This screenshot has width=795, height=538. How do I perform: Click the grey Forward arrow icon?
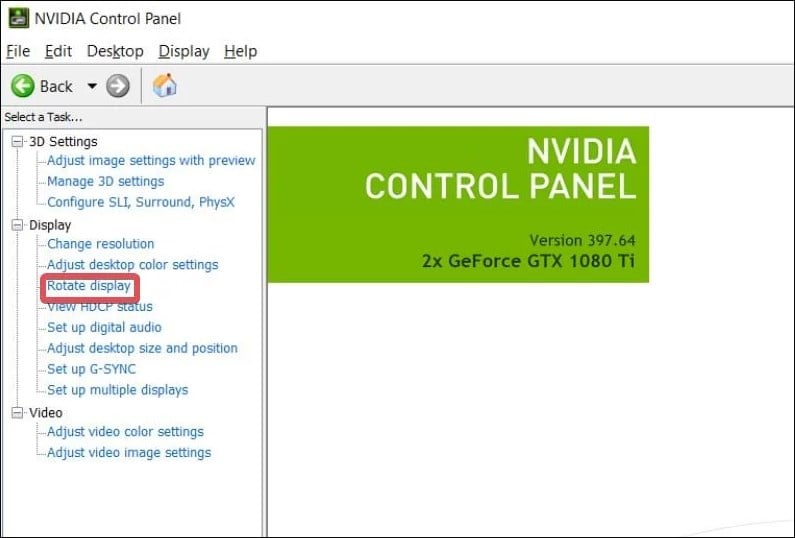(x=118, y=86)
